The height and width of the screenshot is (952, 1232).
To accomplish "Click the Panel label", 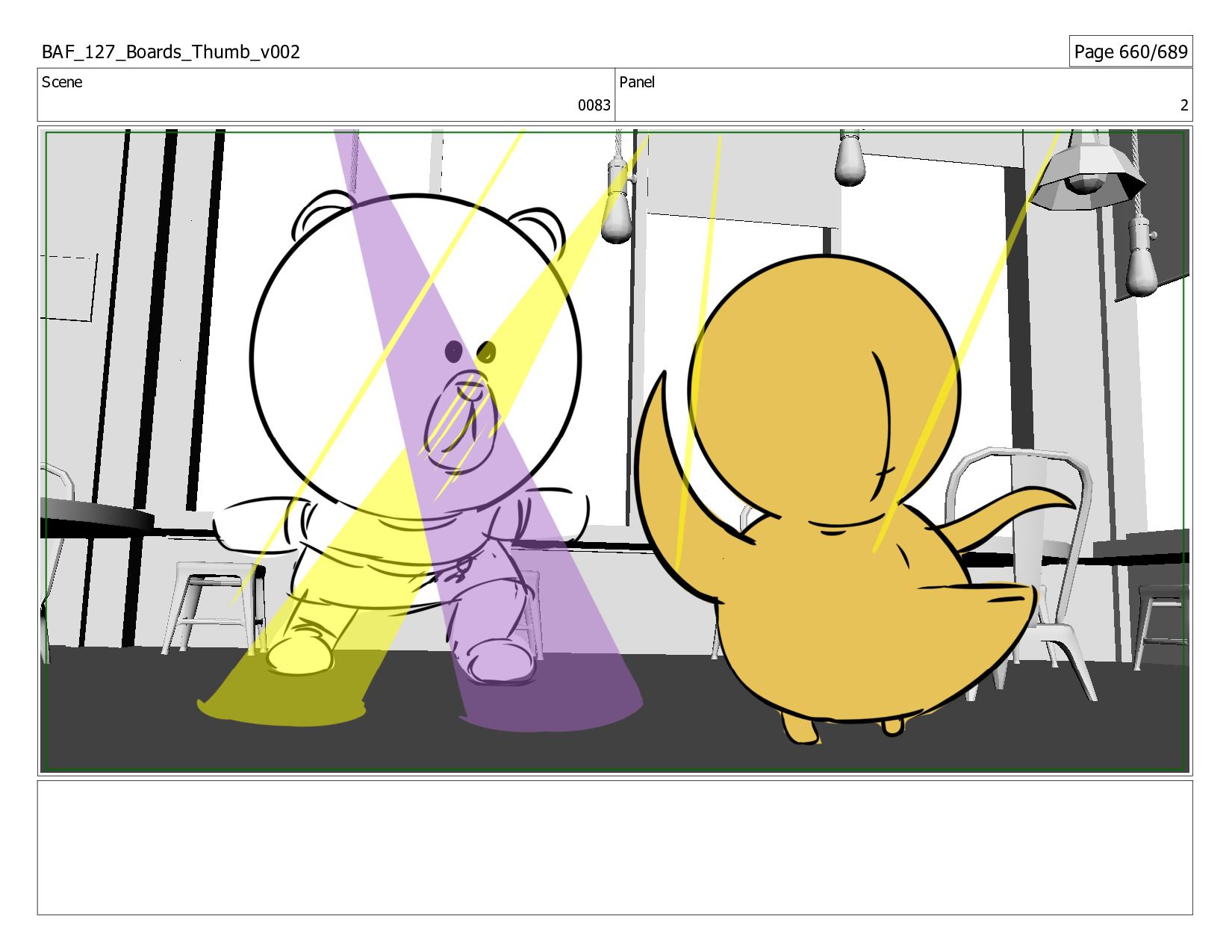I will [637, 82].
